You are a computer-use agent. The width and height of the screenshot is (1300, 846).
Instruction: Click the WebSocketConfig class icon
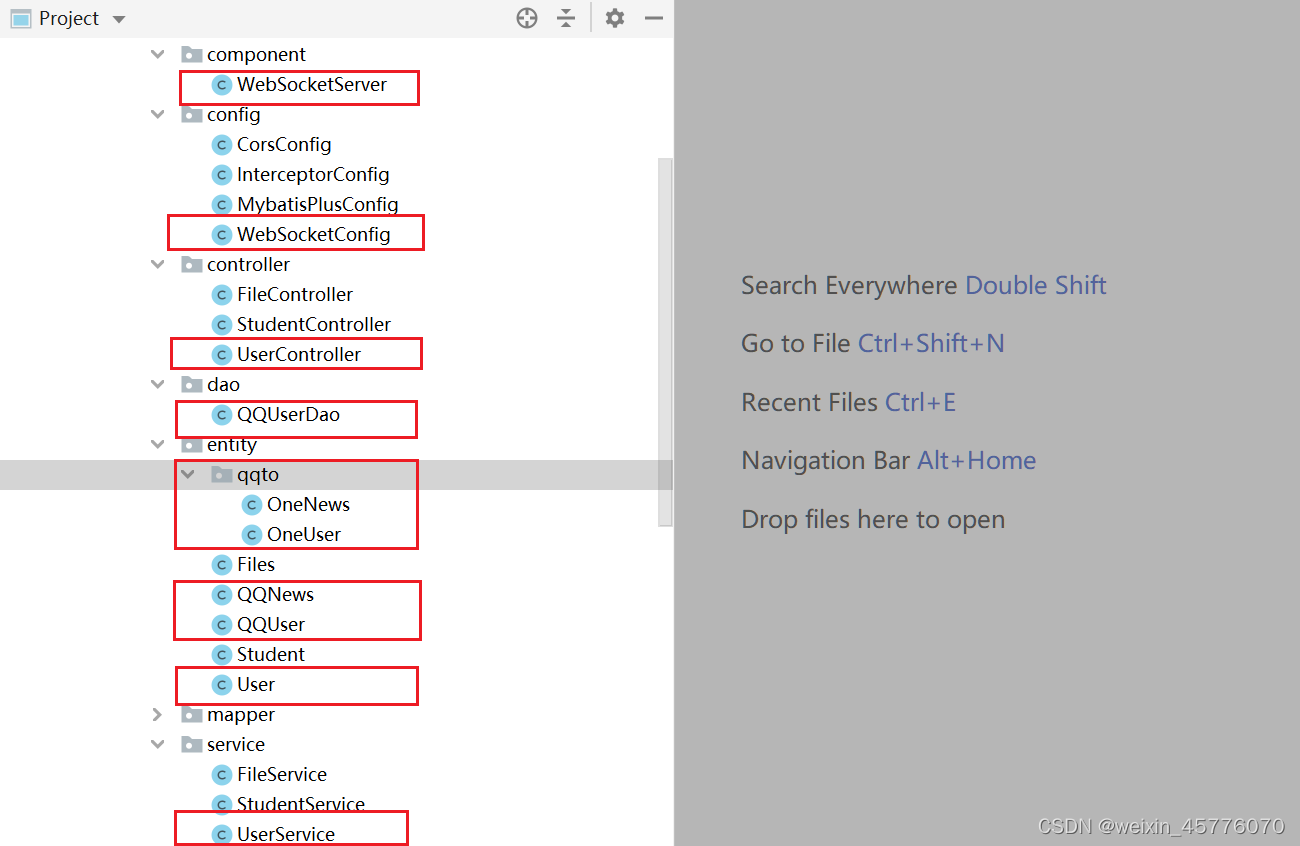click(222, 235)
